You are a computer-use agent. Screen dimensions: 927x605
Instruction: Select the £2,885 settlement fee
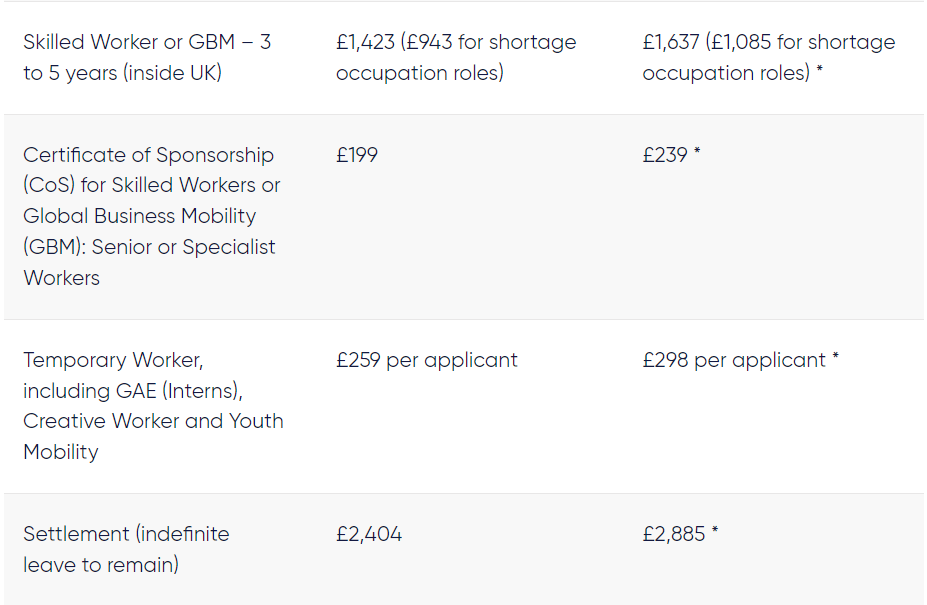tap(674, 534)
